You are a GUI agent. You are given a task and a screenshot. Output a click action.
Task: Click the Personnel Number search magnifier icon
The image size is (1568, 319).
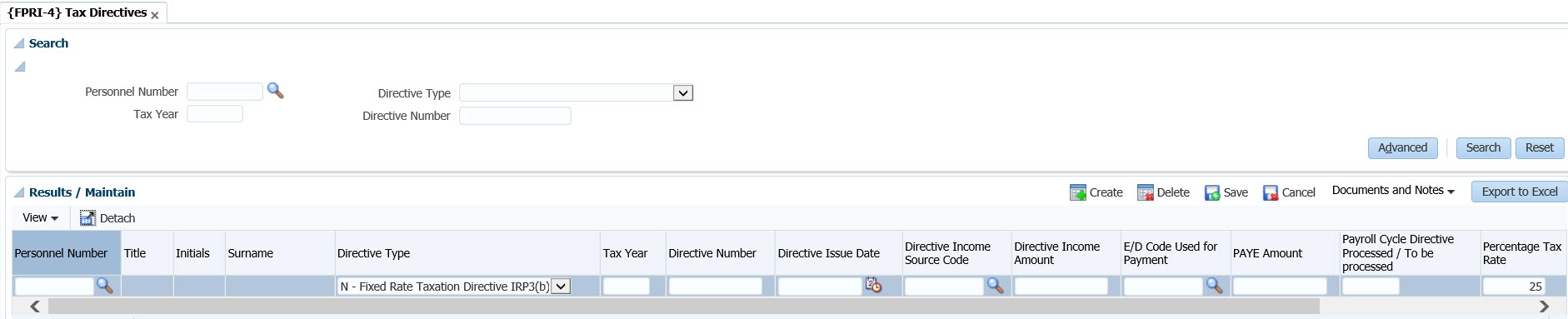275,91
